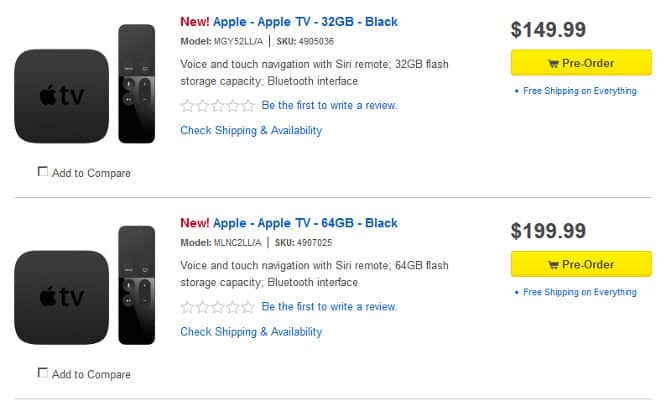The height and width of the screenshot is (401, 666).
Task: Click the $199.99 price
Action: [x=548, y=231]
